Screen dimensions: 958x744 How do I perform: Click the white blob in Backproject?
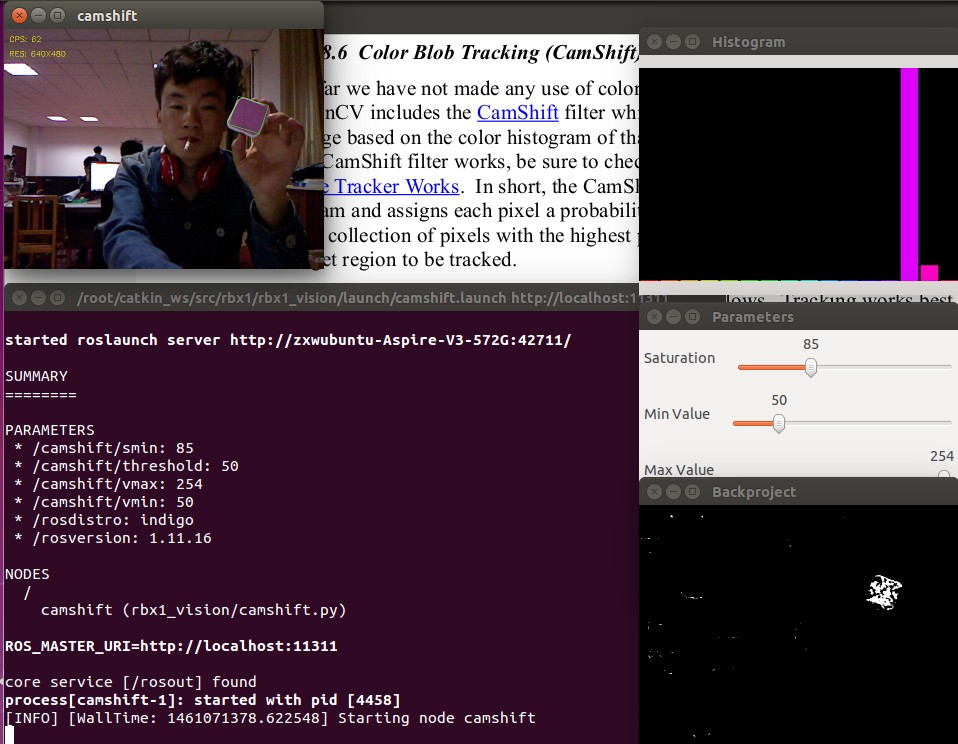coord(884,592)
